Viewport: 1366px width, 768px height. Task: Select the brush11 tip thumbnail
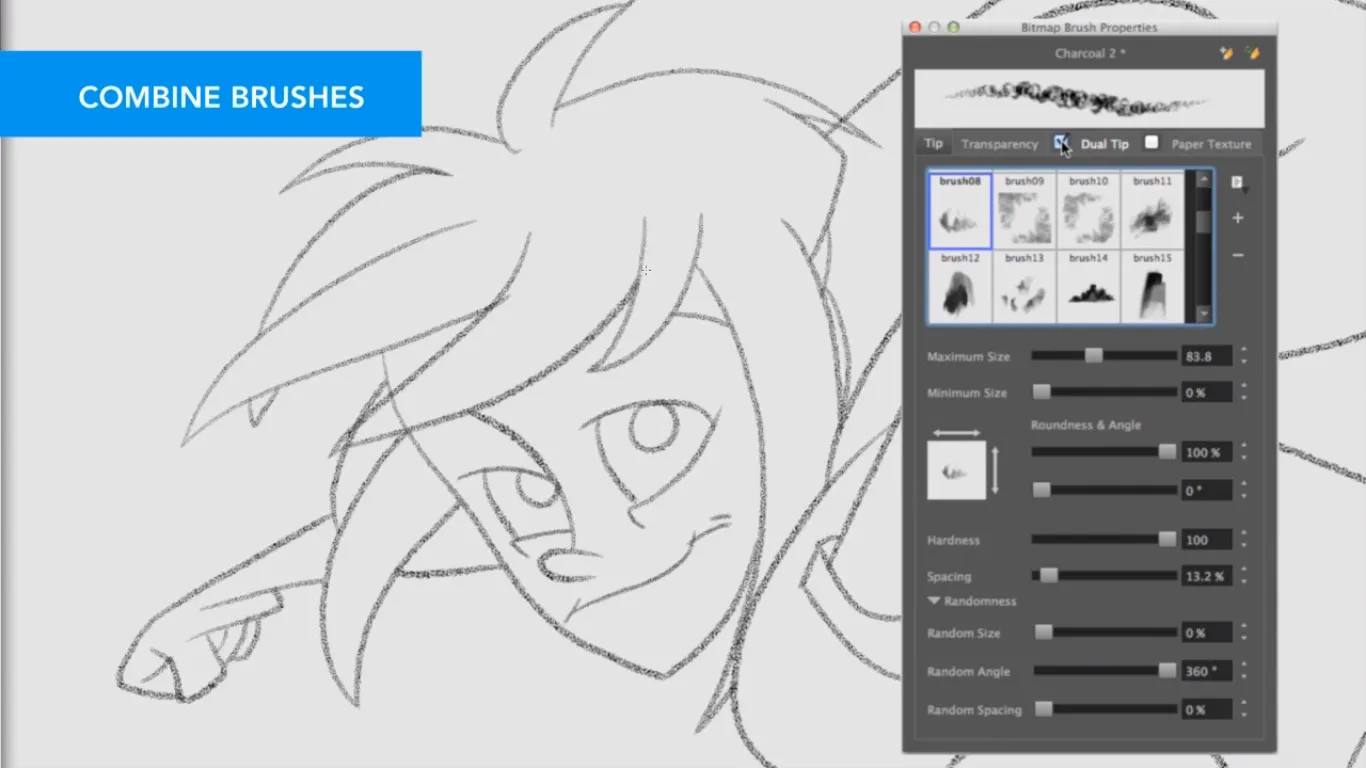click(x=1153, y=210)
